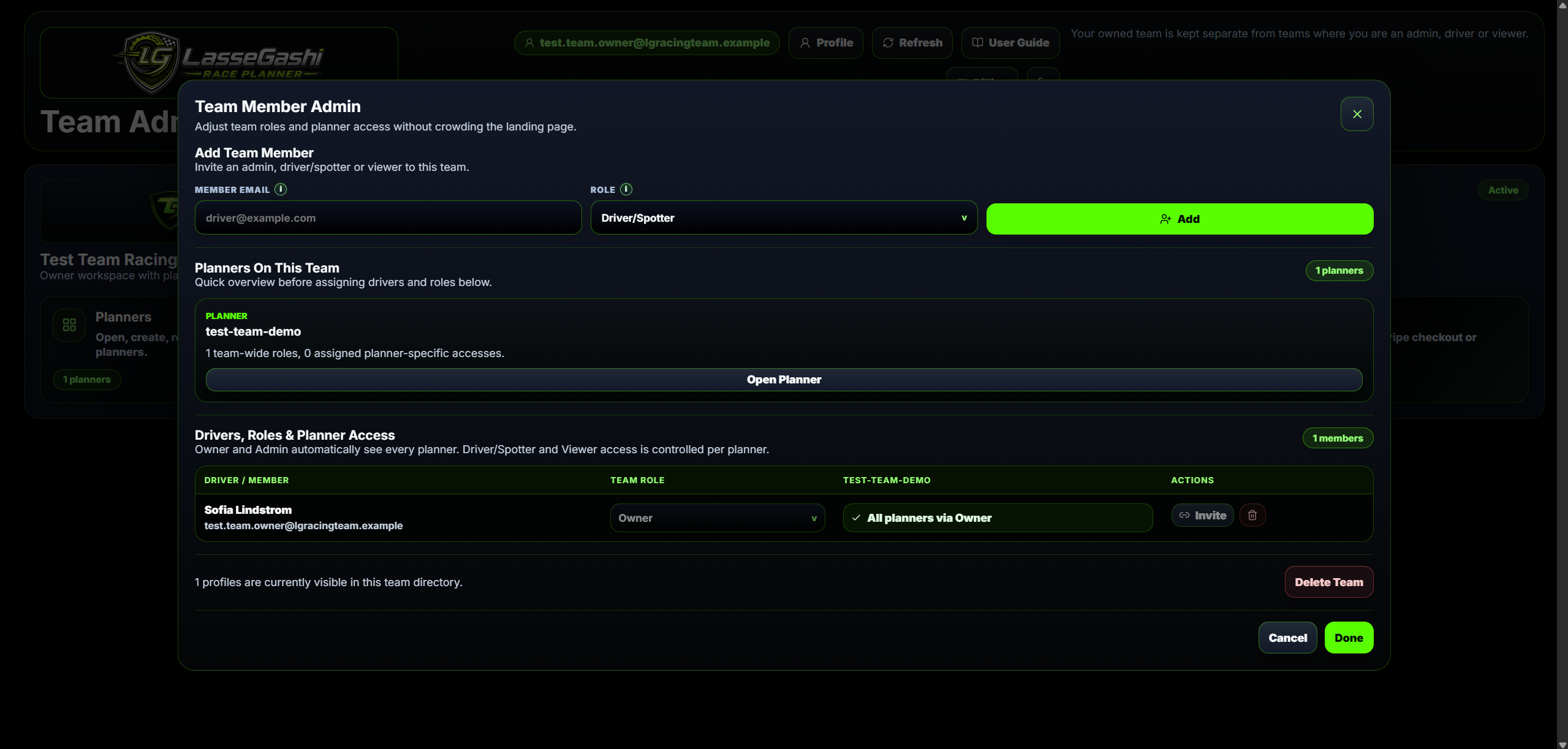Click the Planners grid icon in background
Image resolution: width=1568 pixels, height=749 pixels.
point(69,325)
